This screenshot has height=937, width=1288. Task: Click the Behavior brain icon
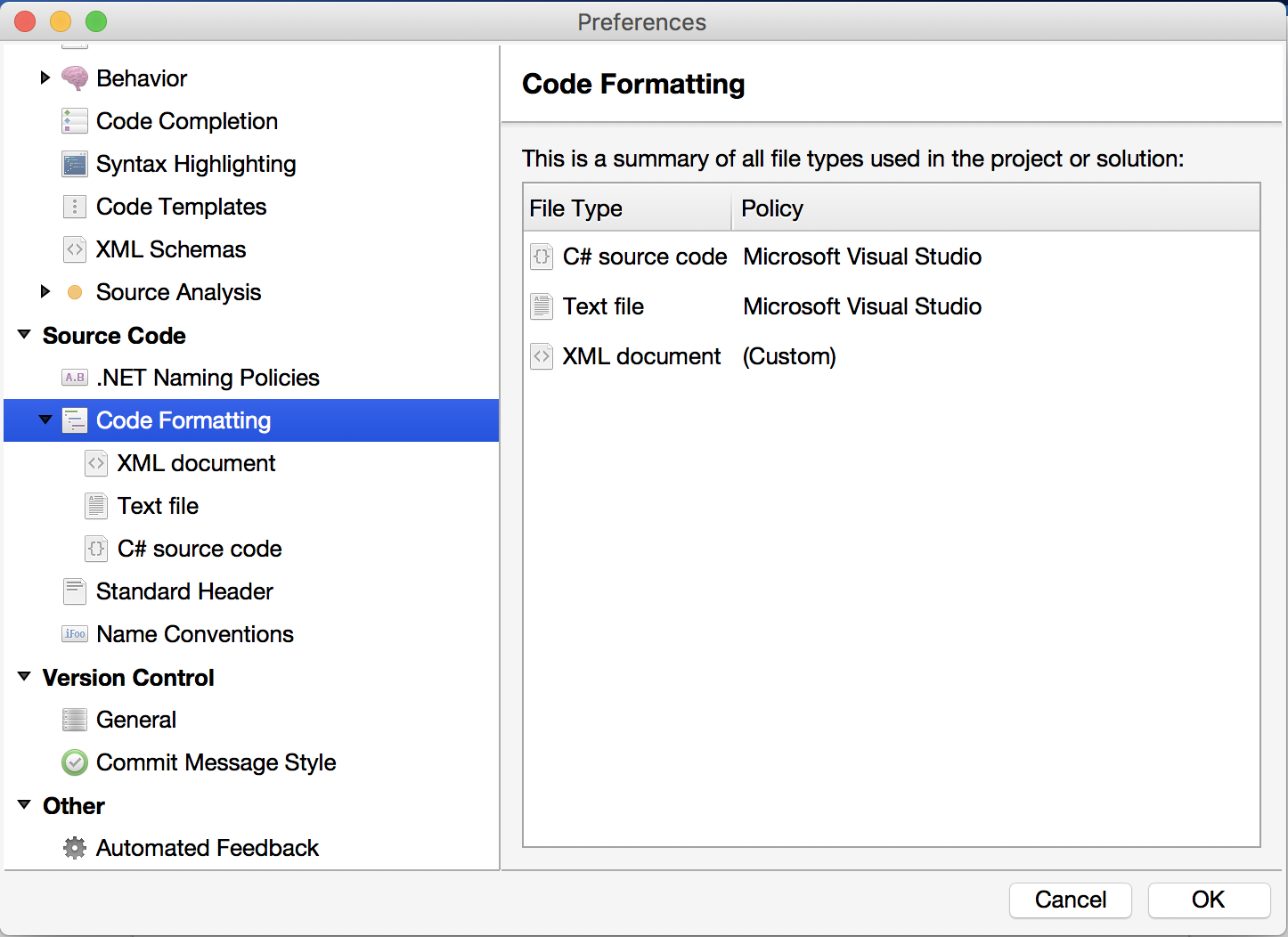[x=75, y=78]
